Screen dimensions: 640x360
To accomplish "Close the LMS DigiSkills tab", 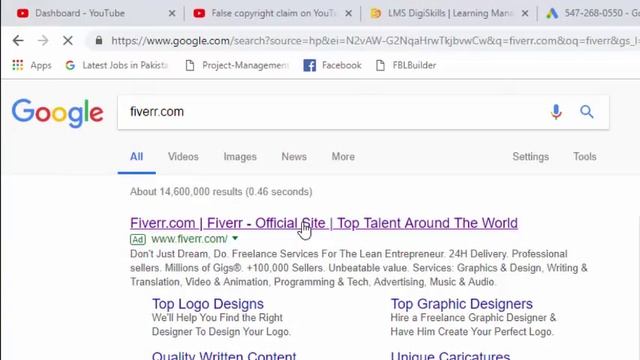I will point(525,13).
